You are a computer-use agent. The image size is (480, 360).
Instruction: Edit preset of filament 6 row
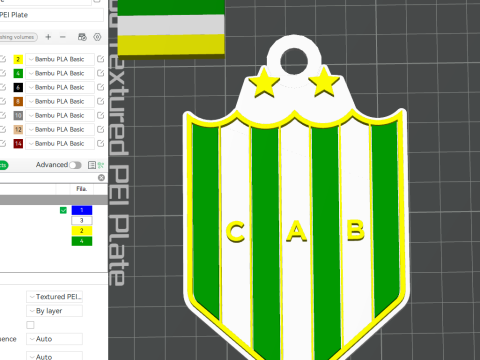click(100, 87)
